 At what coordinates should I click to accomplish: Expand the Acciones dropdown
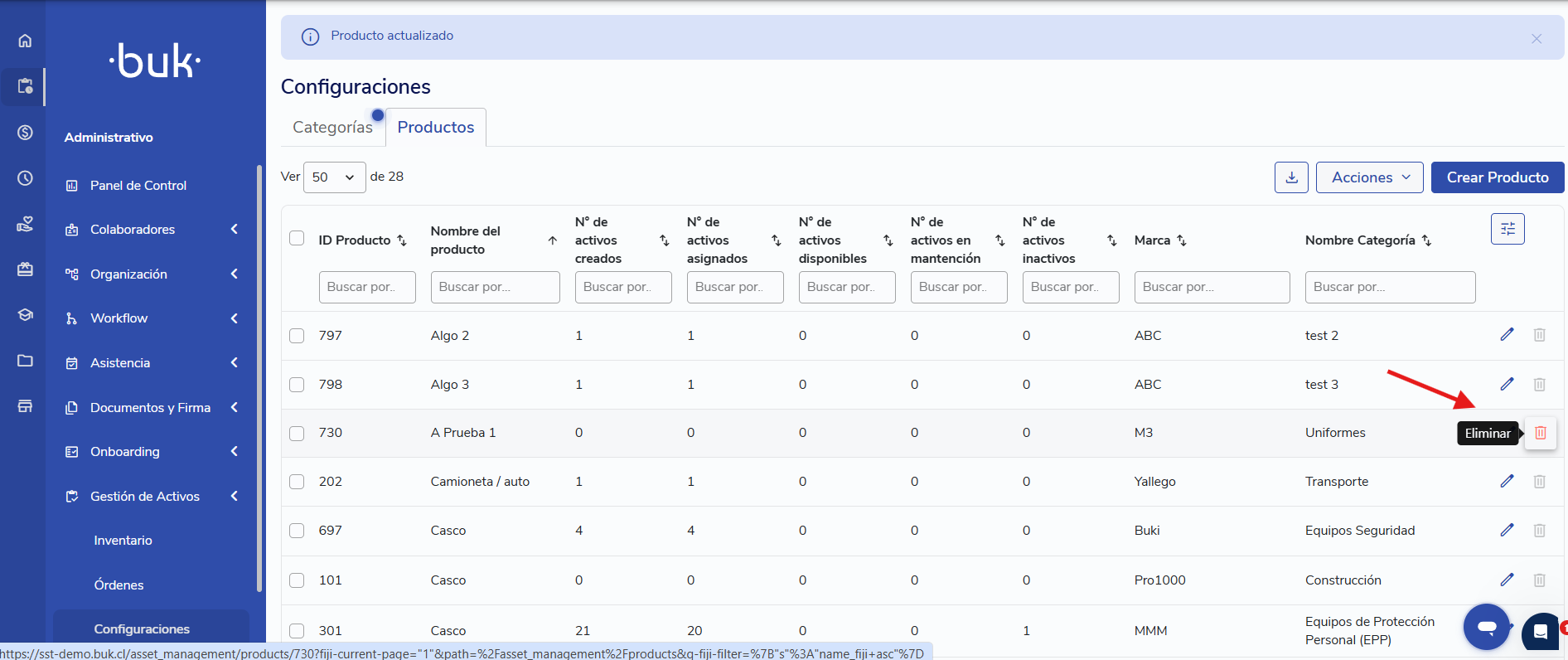[x=1369, y=177]
